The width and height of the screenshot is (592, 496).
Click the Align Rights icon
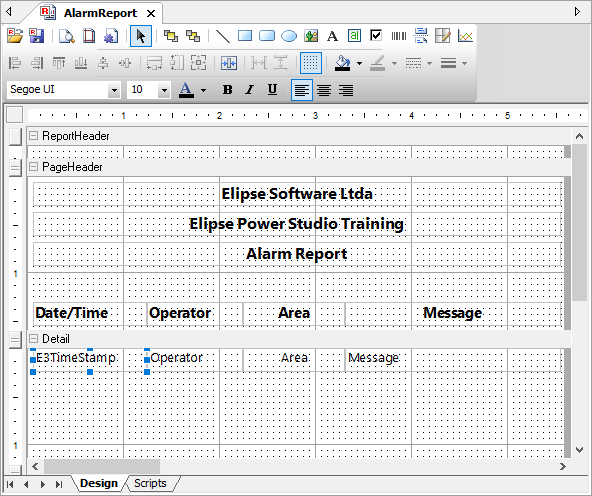[x=37, y=63]
